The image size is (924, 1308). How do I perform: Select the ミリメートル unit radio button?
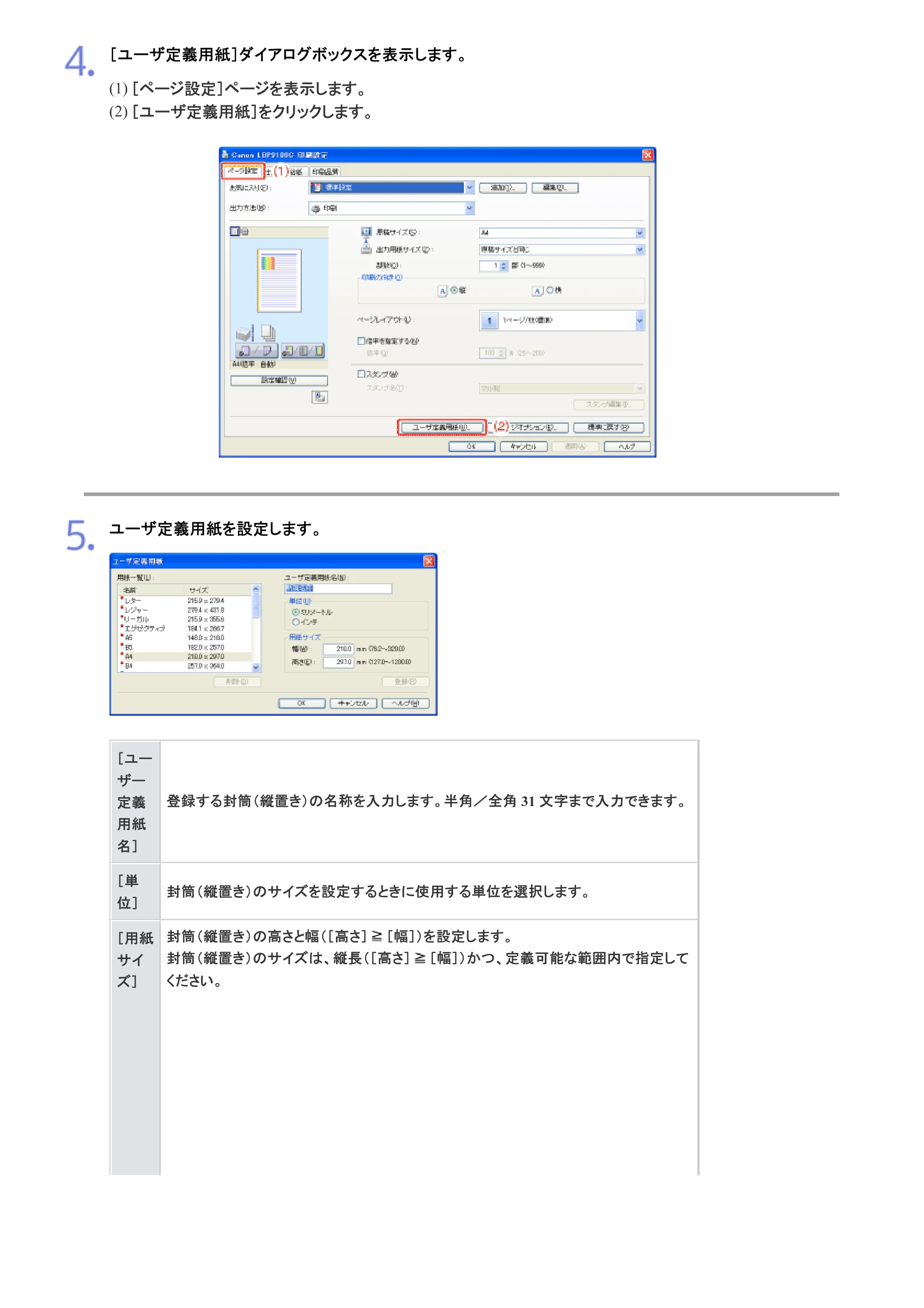296,612
